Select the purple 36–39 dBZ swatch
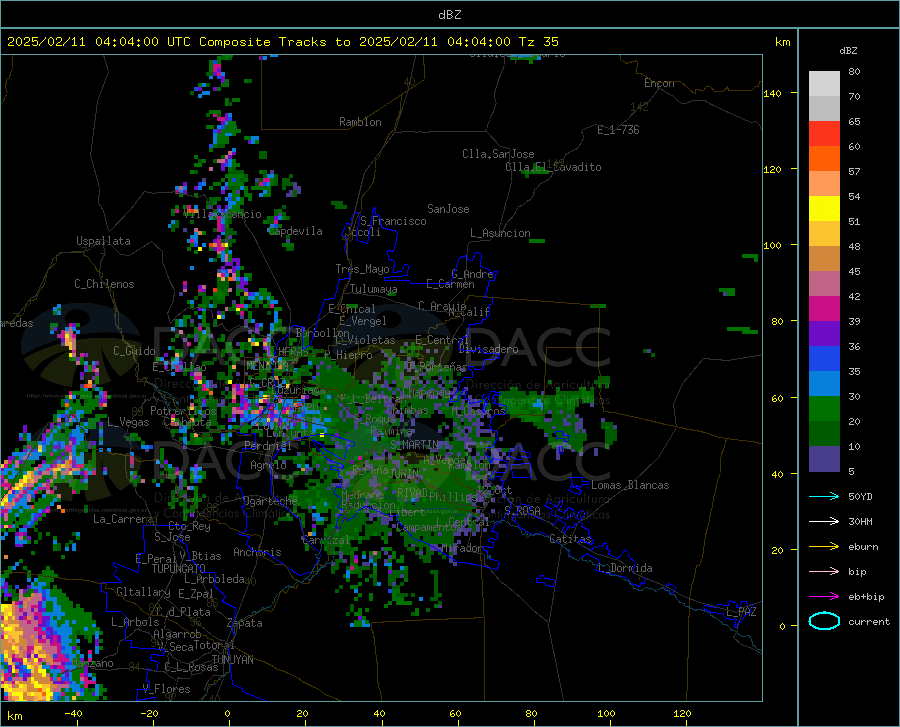The width and height of the screenshot is (900, 727). click(x=824, y=334)
